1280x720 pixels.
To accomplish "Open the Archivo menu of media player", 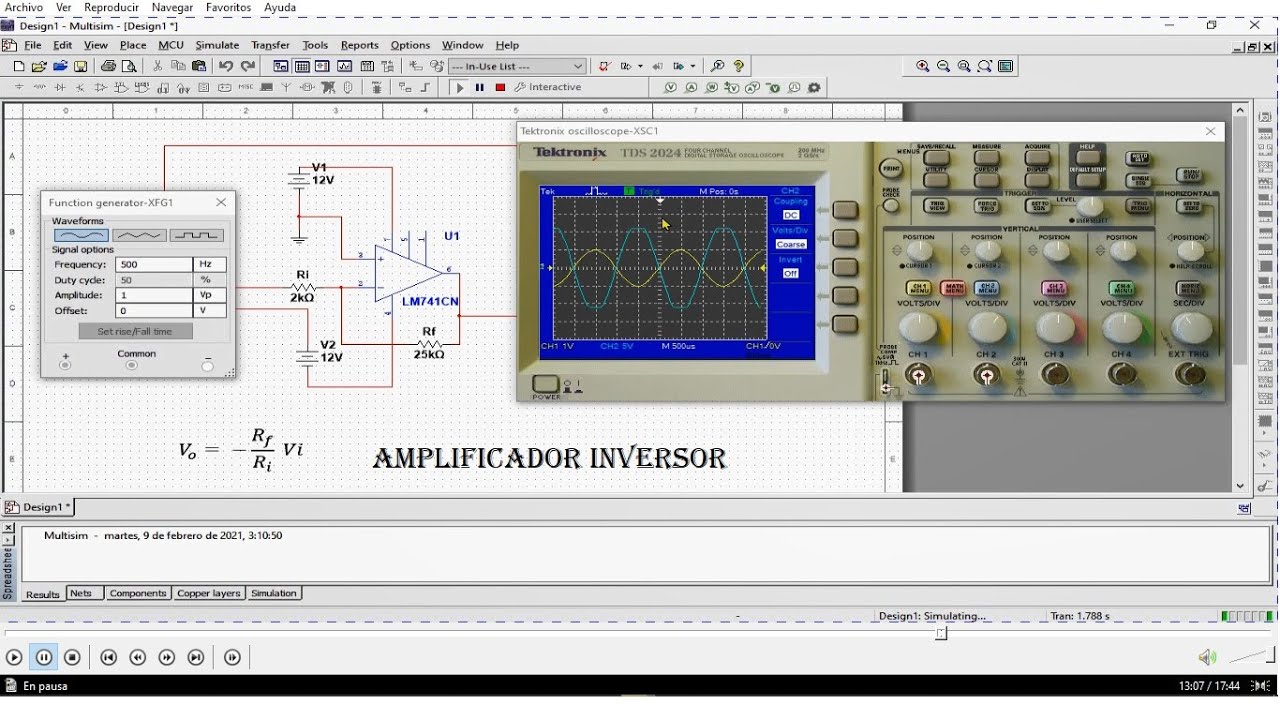I will point(24,7).
